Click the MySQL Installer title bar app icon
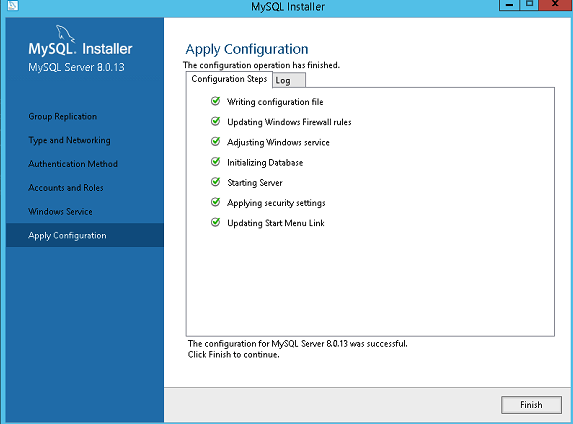573x424 pixels. (12, 5)
